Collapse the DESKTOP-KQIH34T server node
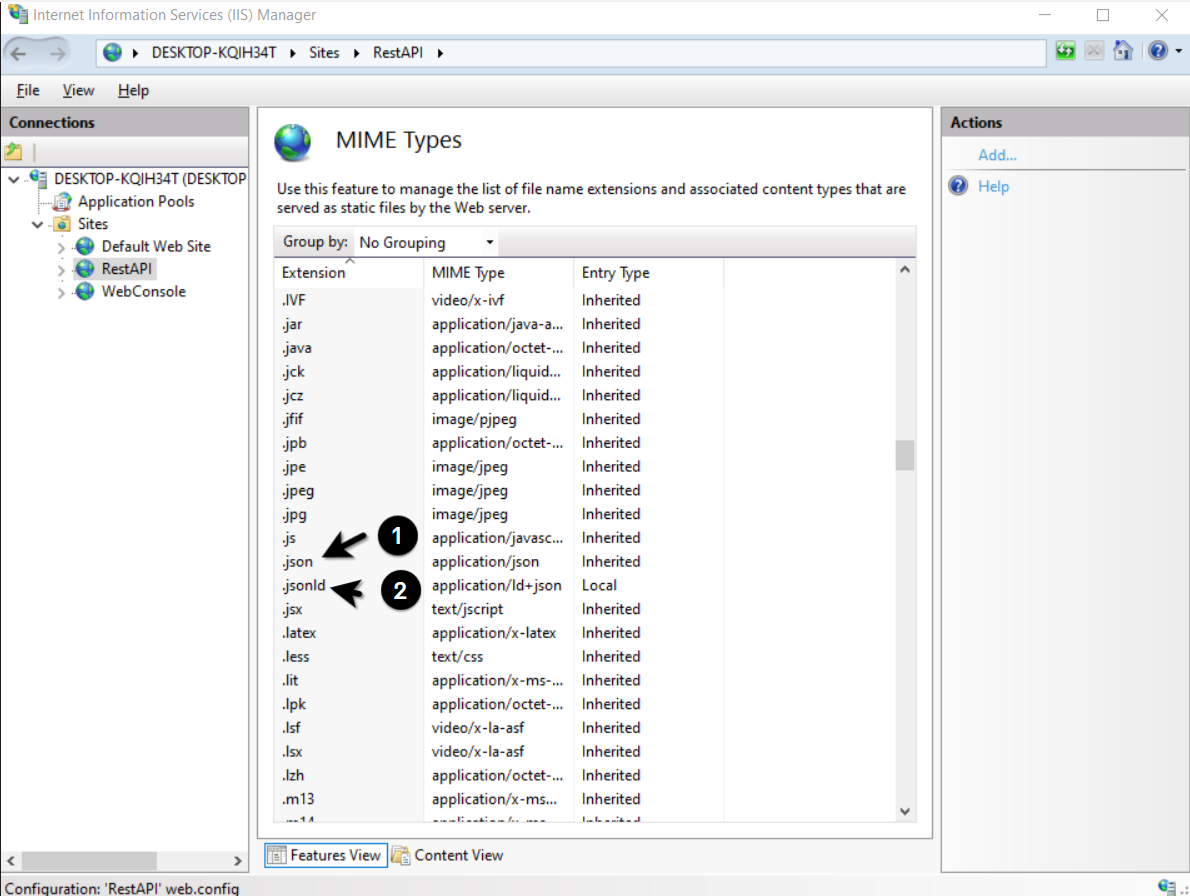The width and height of the screenshot is (1190, 896). click(x=14, y=180)
